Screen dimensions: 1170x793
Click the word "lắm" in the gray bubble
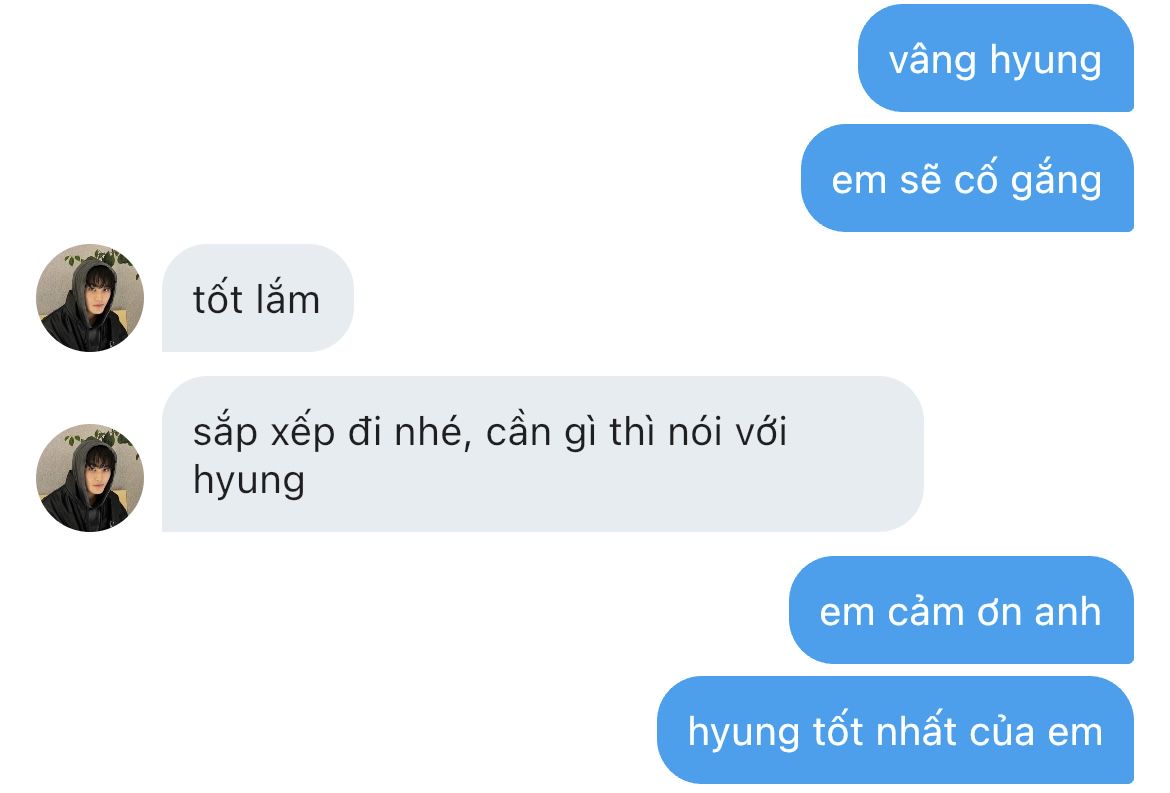(x=287, y=298)
